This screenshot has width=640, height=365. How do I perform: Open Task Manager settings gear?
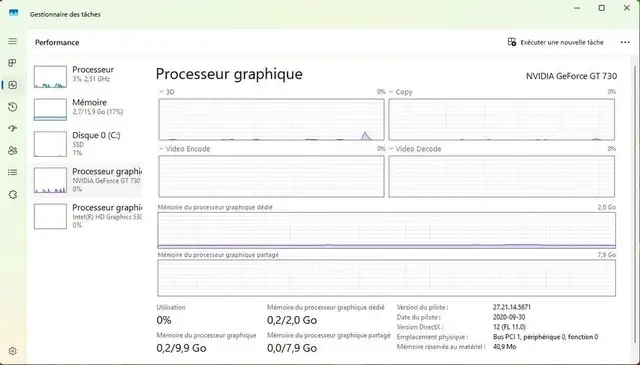click(x=13, y=351)
